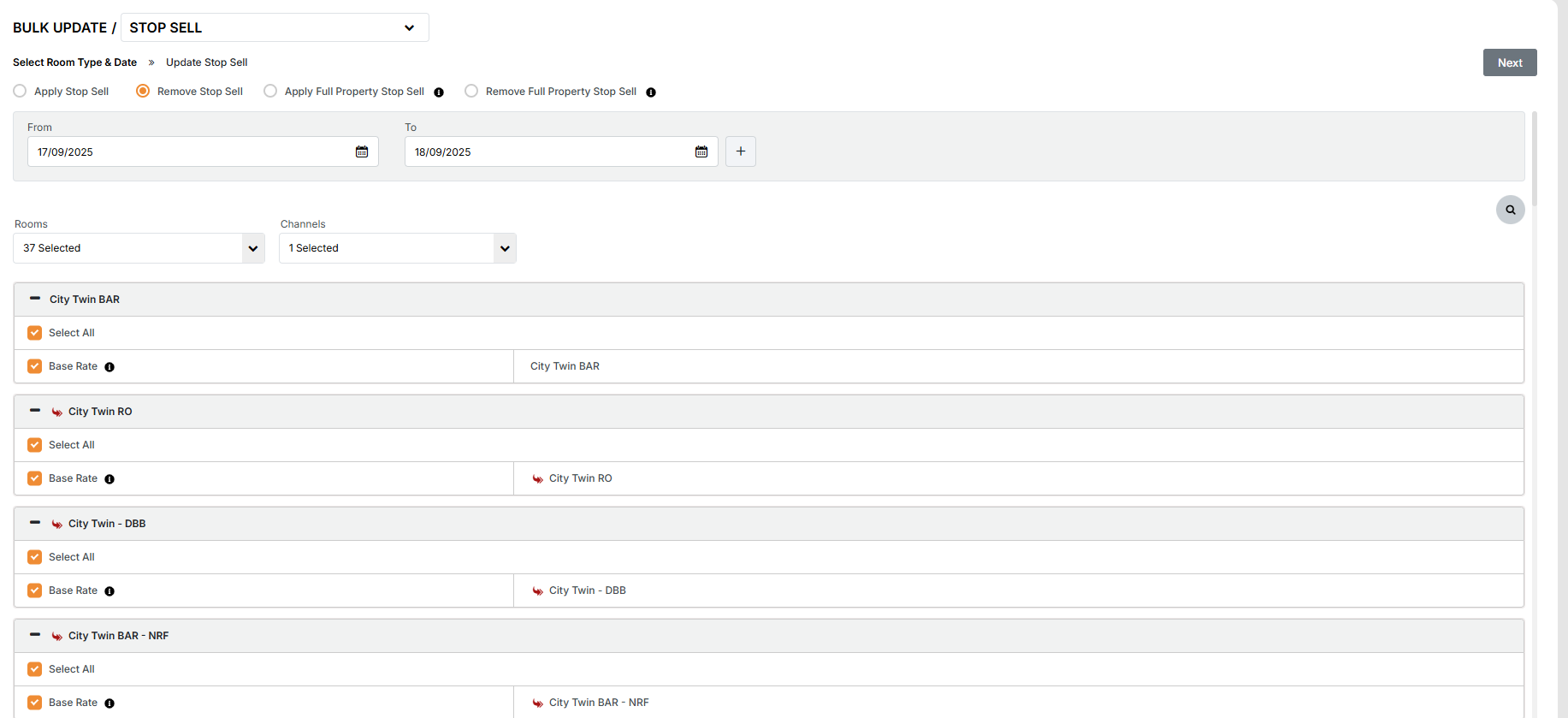Add another date range with plus icon

point(741,151)
